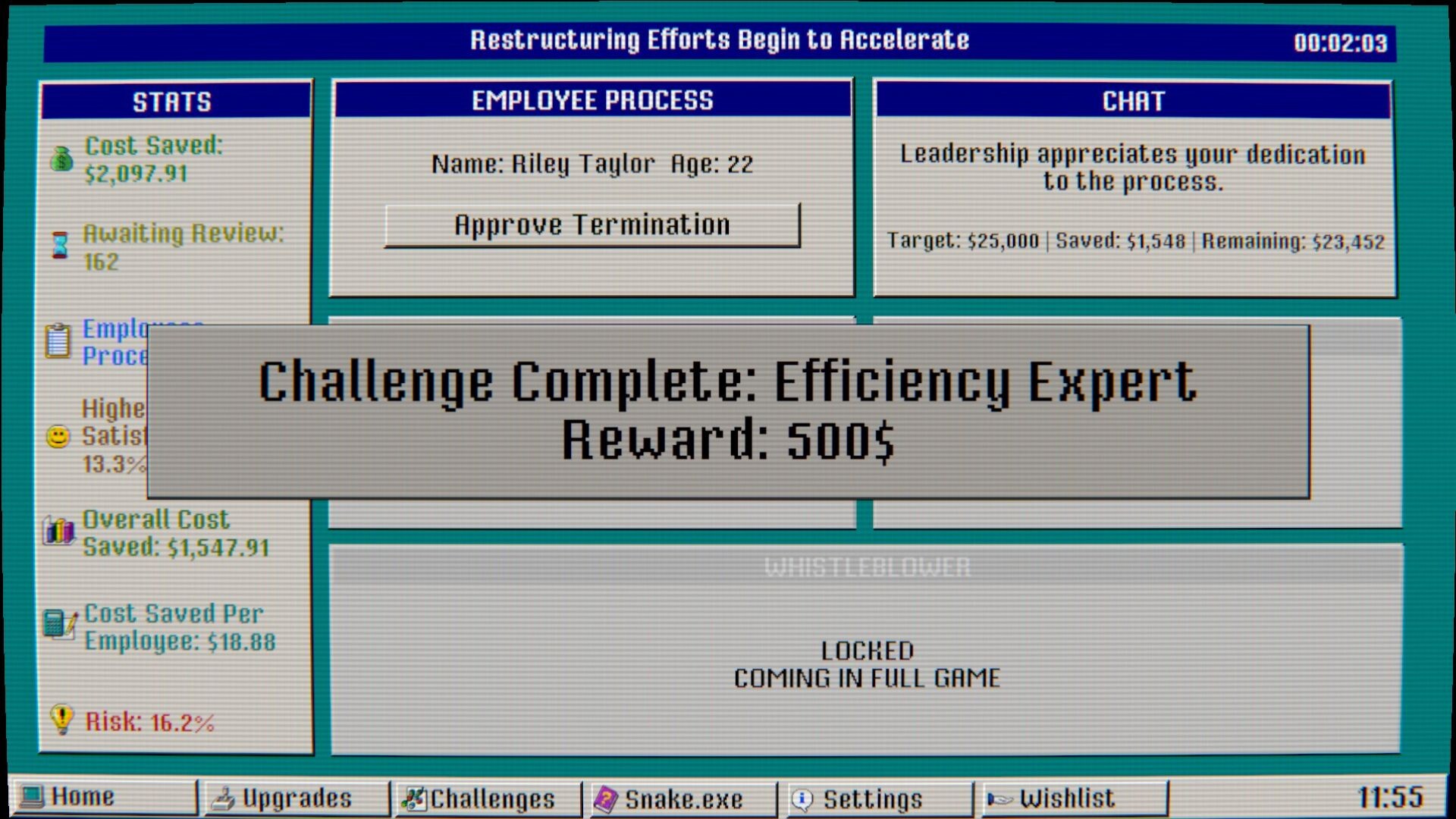Click the taskbar clock showing 11:55
Image resolution: width=1456 pixels, height=819 pixels.
coord(1389,798)
